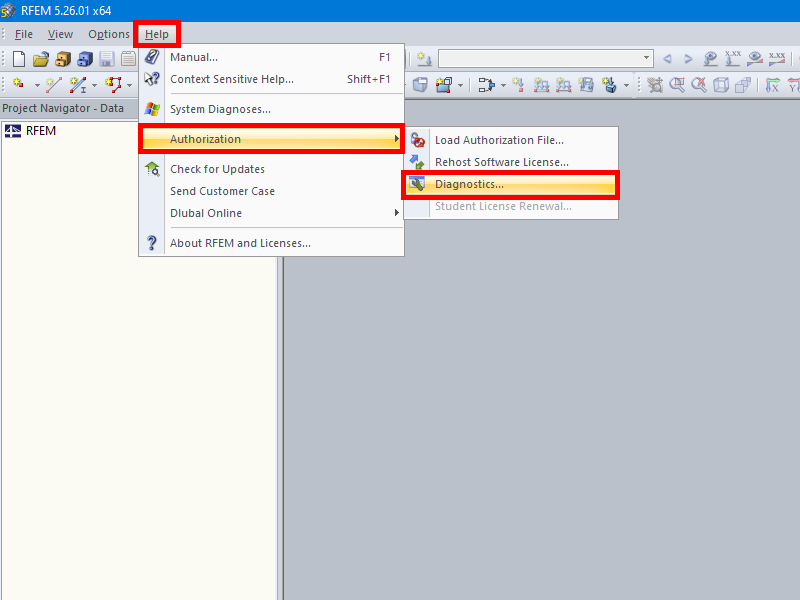This screenshot has height=600, width=800.
Task: Select the New Member tool icon
Action: (x=78, y=85)
